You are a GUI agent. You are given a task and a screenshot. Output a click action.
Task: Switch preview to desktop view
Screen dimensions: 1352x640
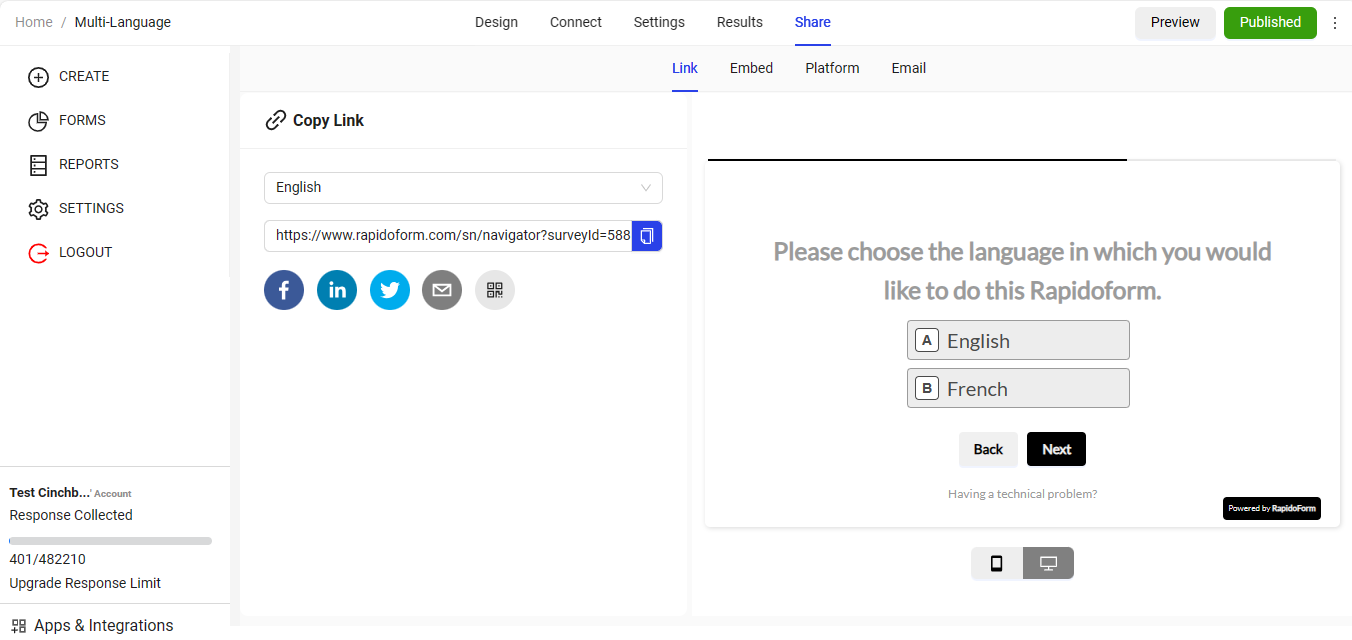click(x=1048, y=563)
